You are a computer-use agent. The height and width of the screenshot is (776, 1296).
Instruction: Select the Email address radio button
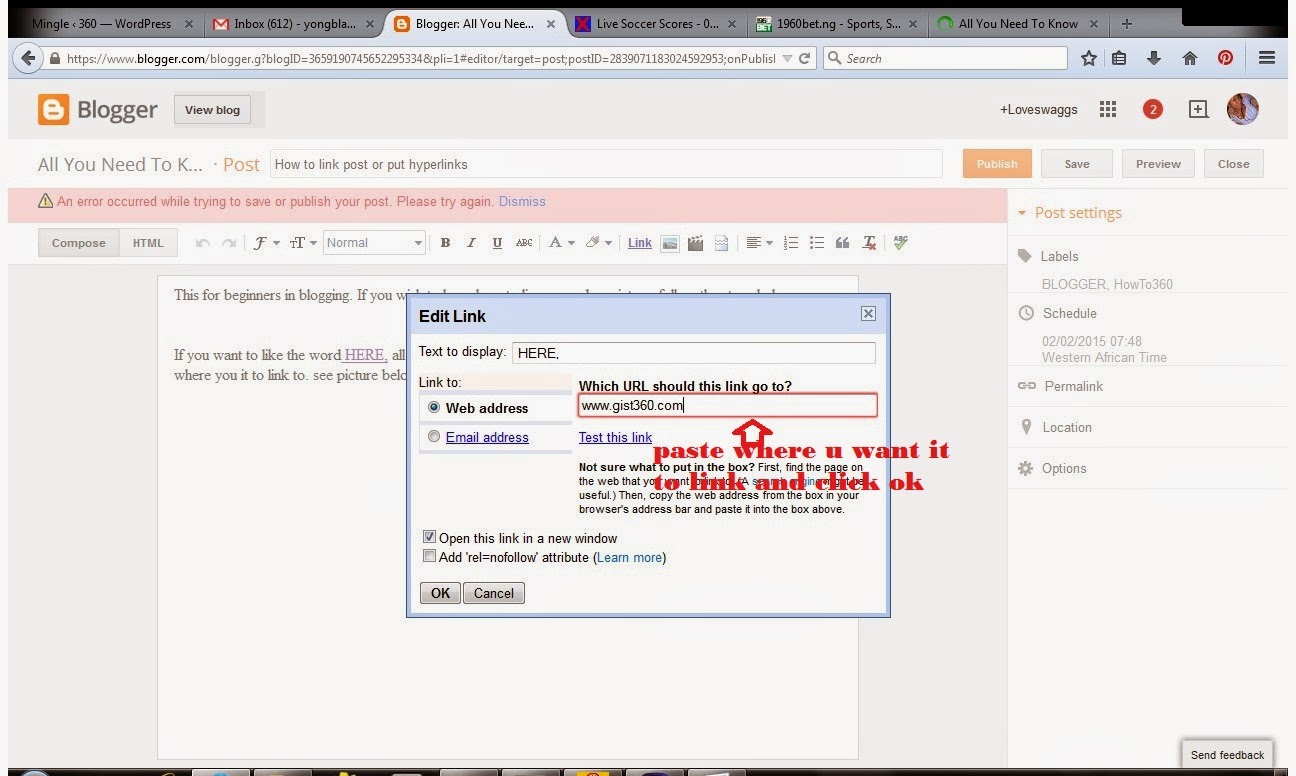(x=433, y=437)
